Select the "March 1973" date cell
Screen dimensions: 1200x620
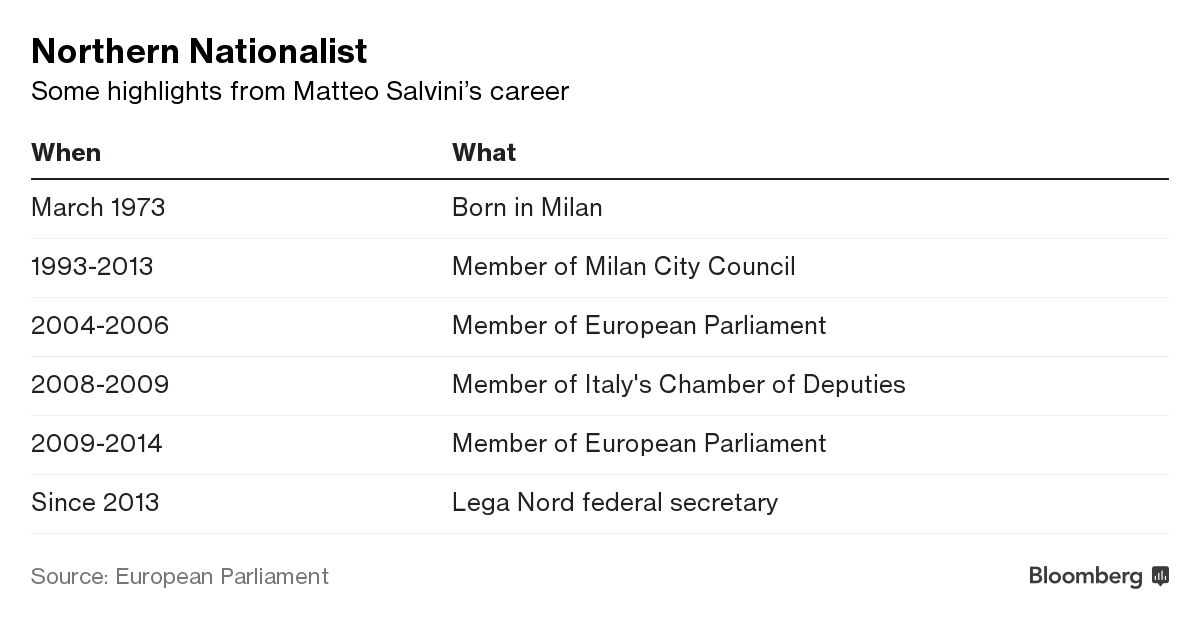98,207
